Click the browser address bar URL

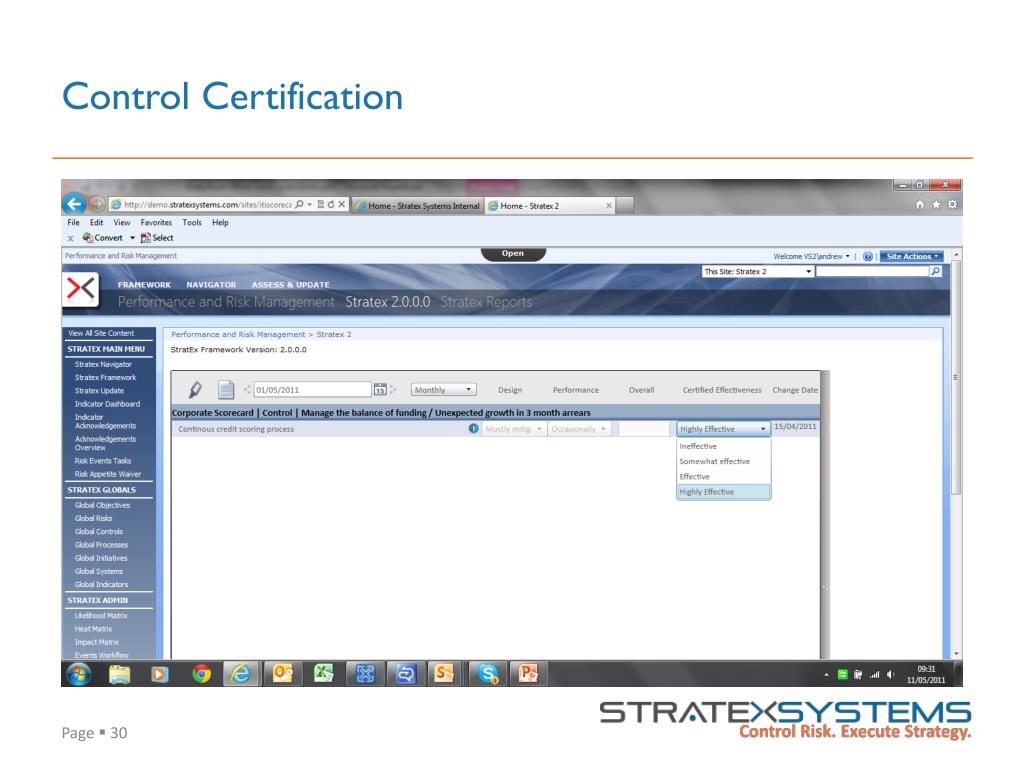pos(208,204)
